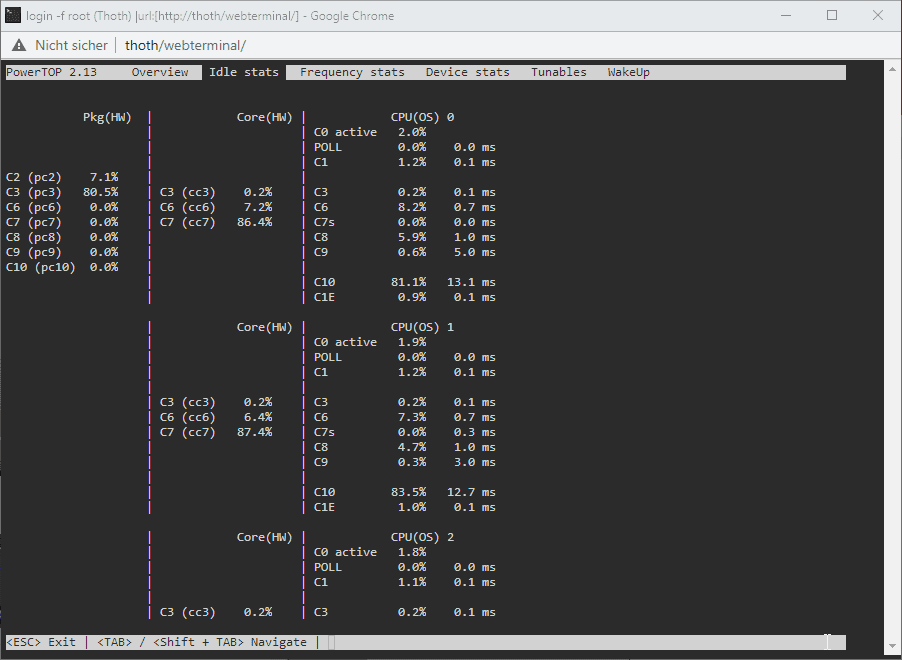Select the Idle stats tab
Viewport: 902px width, 660px height.
(x=244, y=73)
